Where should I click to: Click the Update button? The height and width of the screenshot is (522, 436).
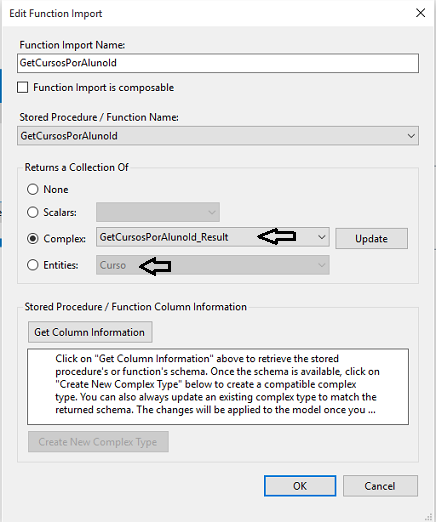[371, 239]
